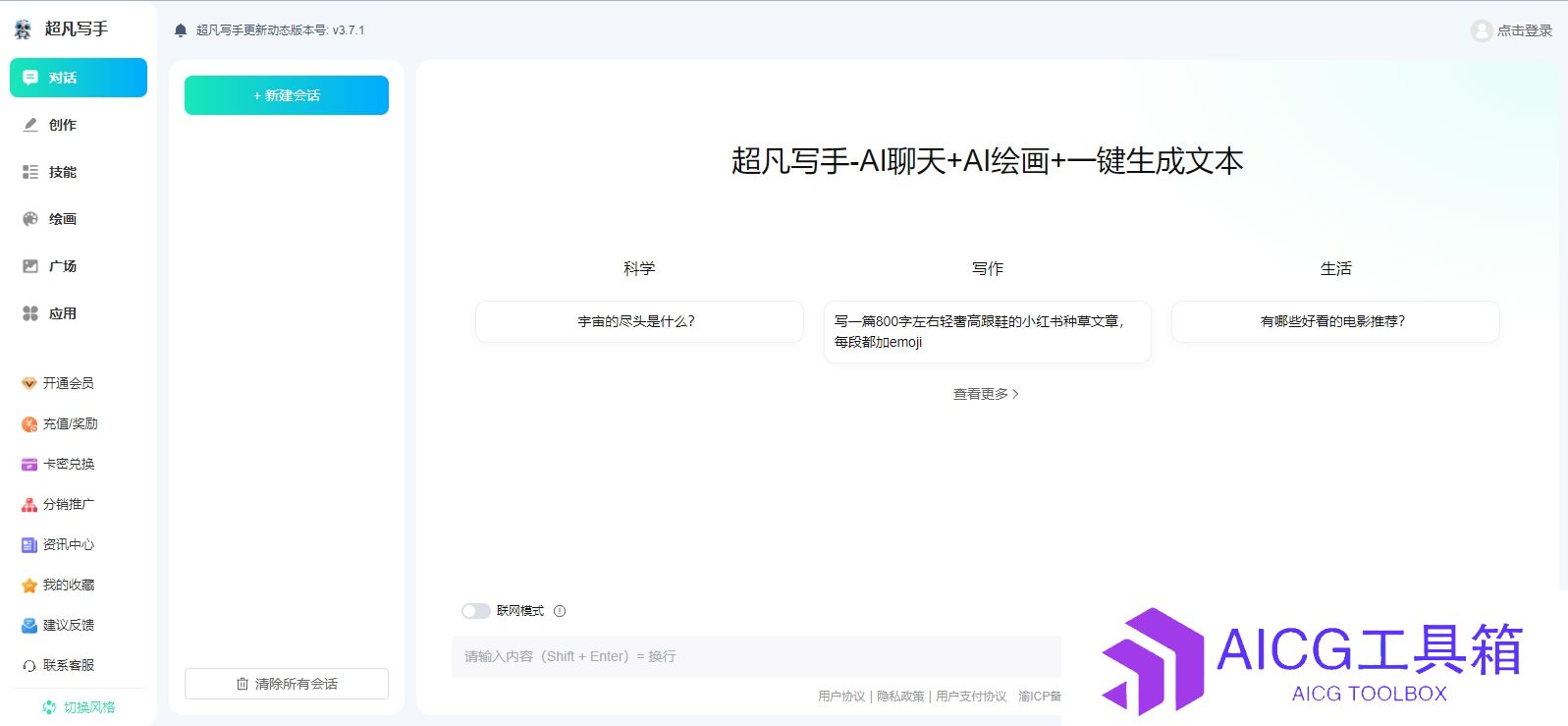Click 清除所有会话 clear conversations button
This screenshot has height=726, width=1568.
(x=287, y=684)
